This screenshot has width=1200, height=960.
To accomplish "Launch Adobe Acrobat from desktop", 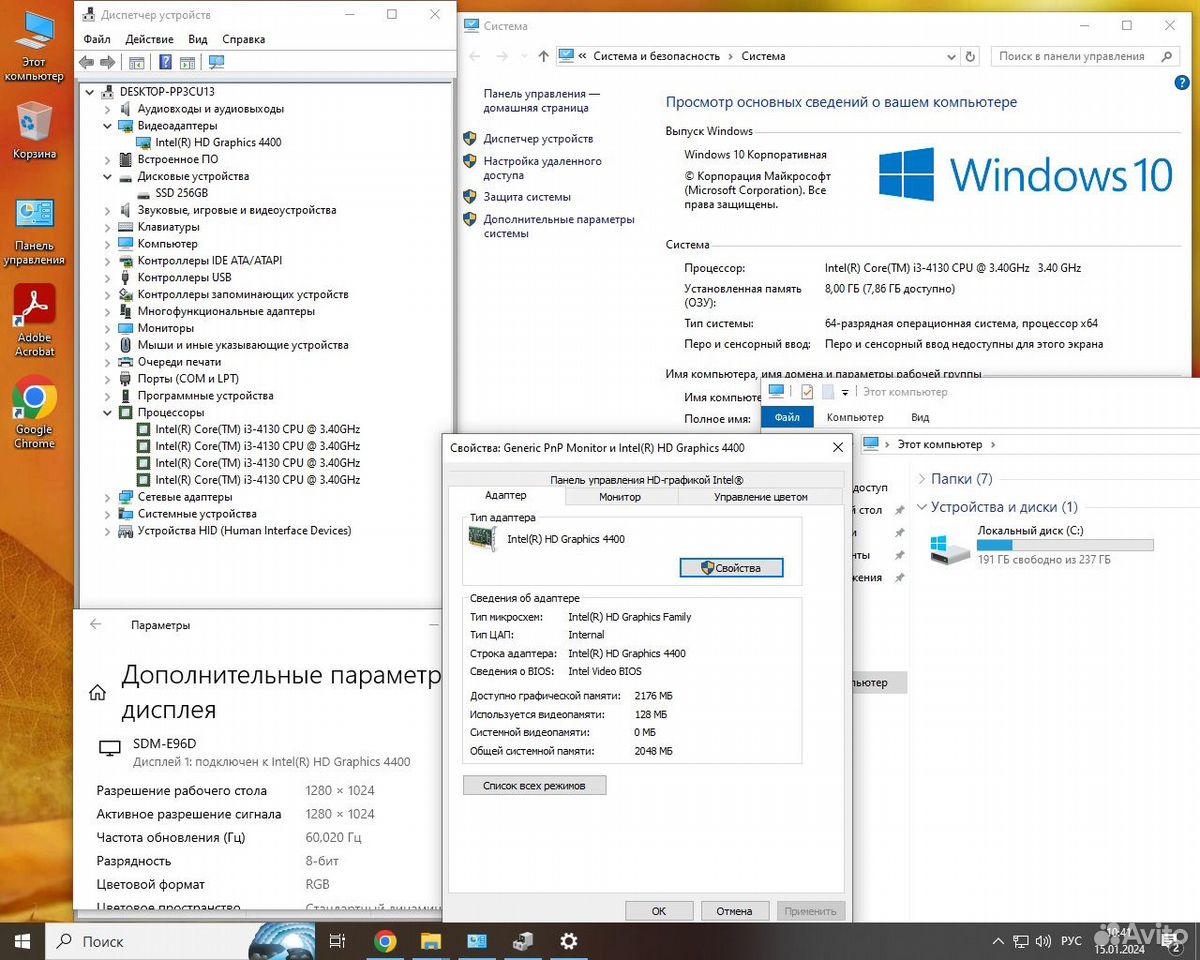I will pos(34,320).
